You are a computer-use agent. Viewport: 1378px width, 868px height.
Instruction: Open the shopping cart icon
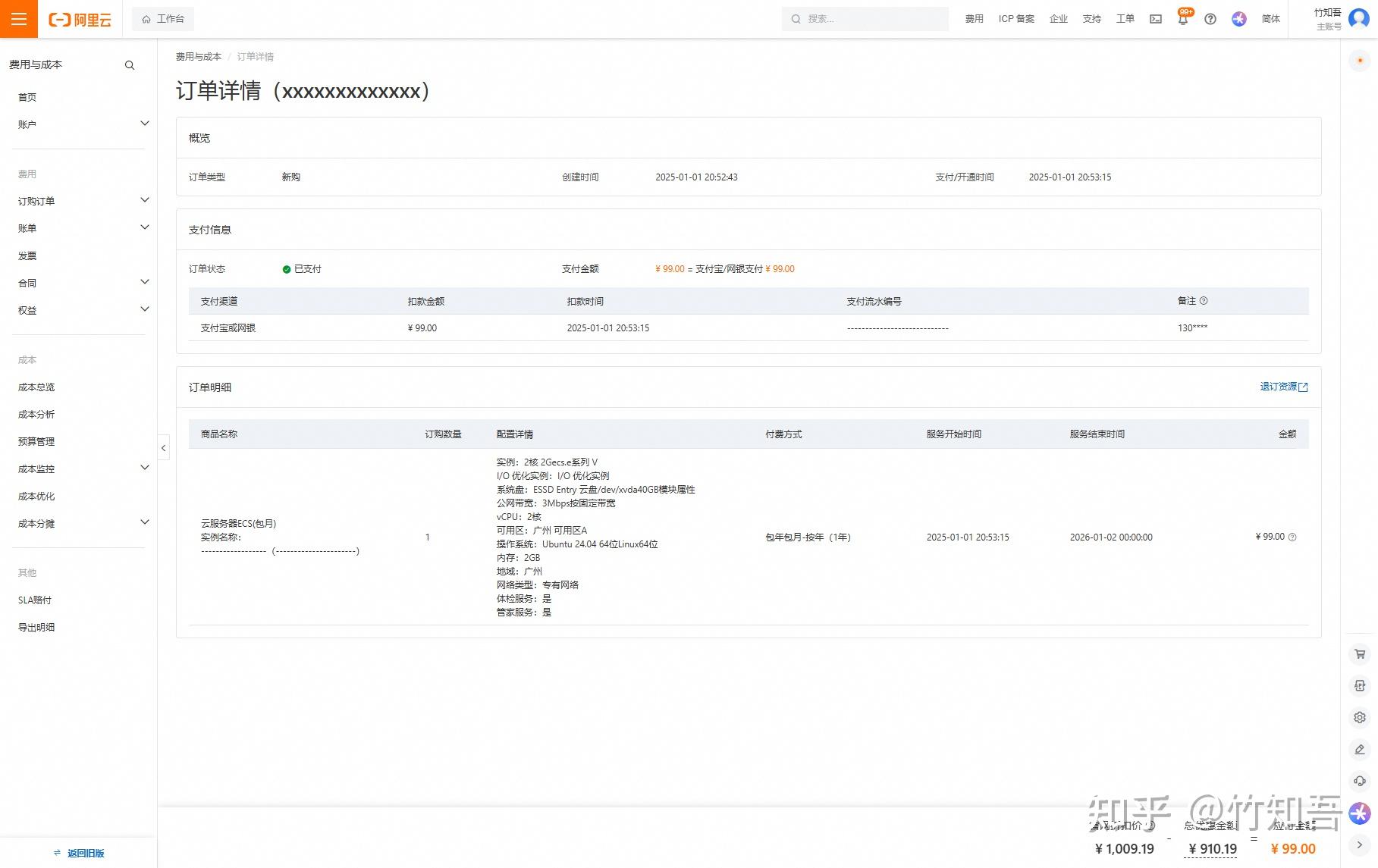[x=1360, y=654]
